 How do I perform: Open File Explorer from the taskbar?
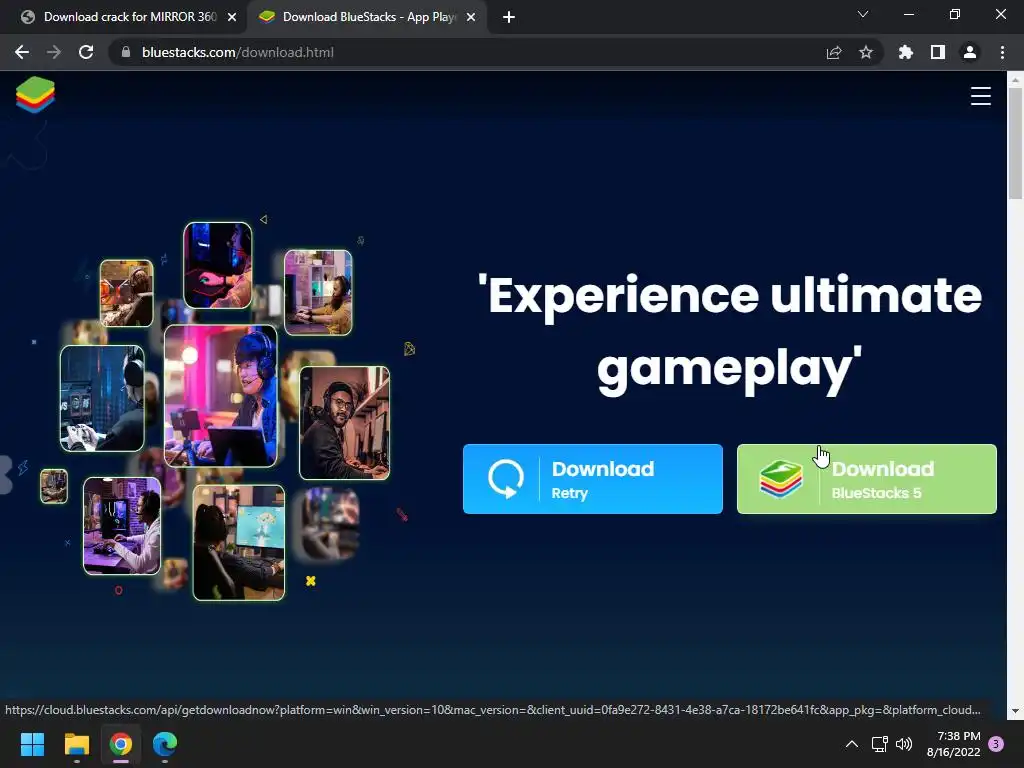click(x=76, y=744)
